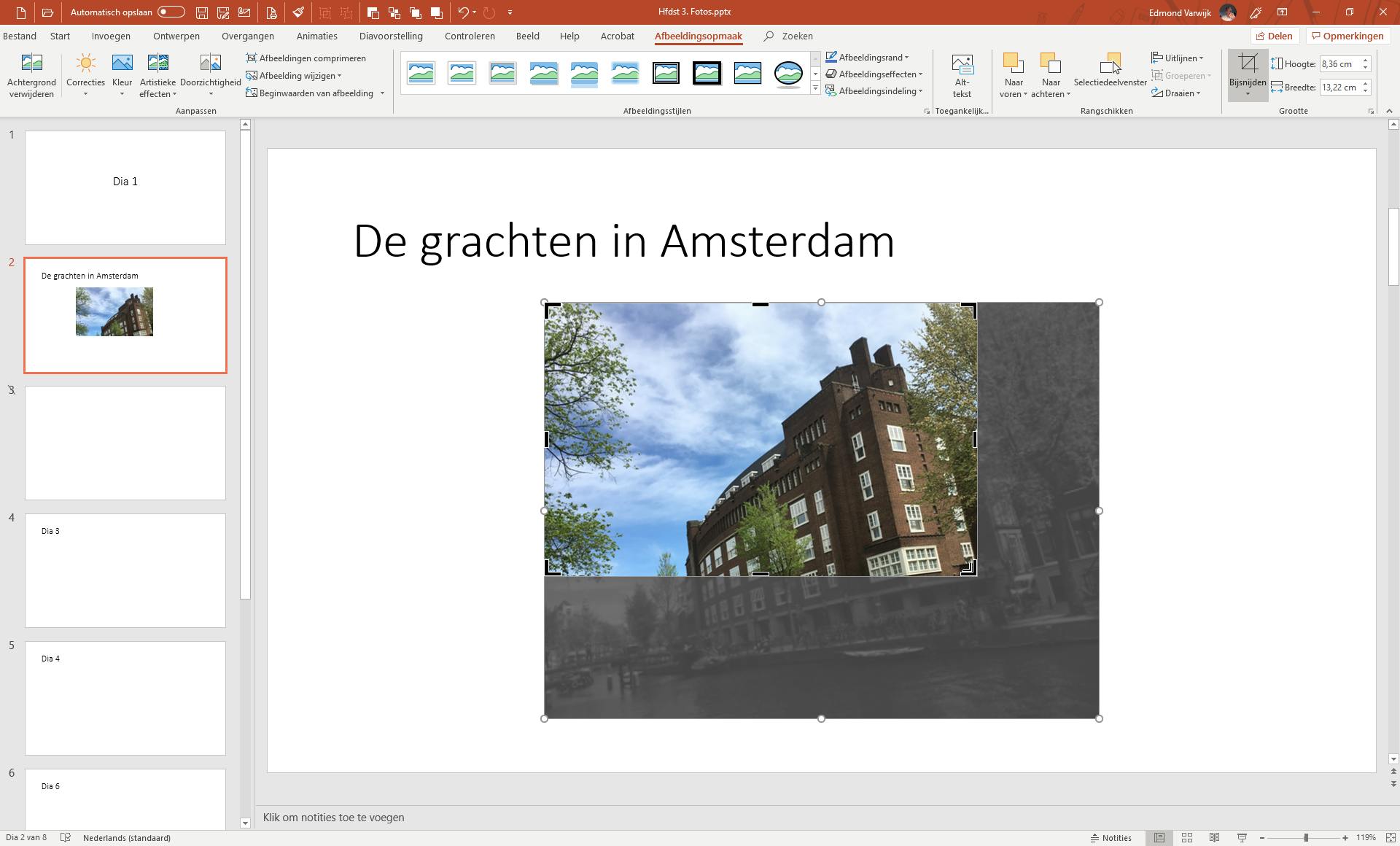Click the Delen share button
Image resolution: width=1400 pixels, height=846 pixels.
click(1274, 36)
